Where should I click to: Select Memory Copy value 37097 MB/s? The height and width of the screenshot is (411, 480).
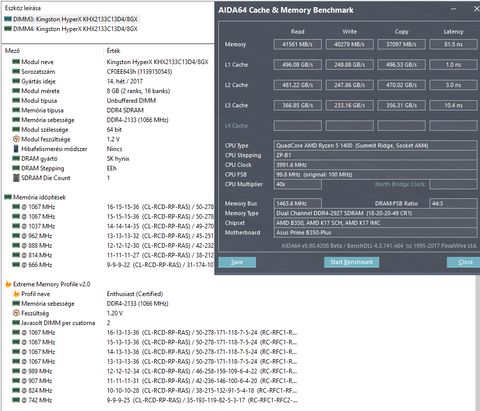pos(402,44)
